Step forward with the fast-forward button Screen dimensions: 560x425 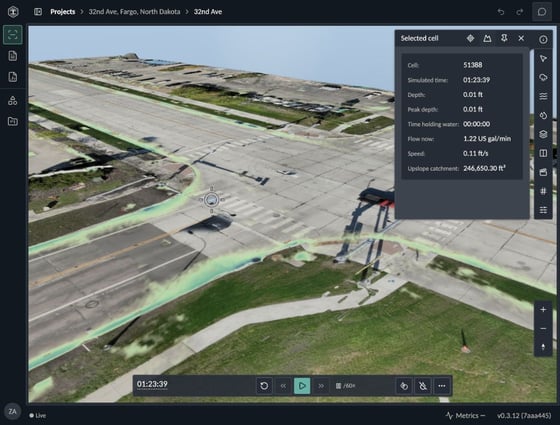coord(321,386)
